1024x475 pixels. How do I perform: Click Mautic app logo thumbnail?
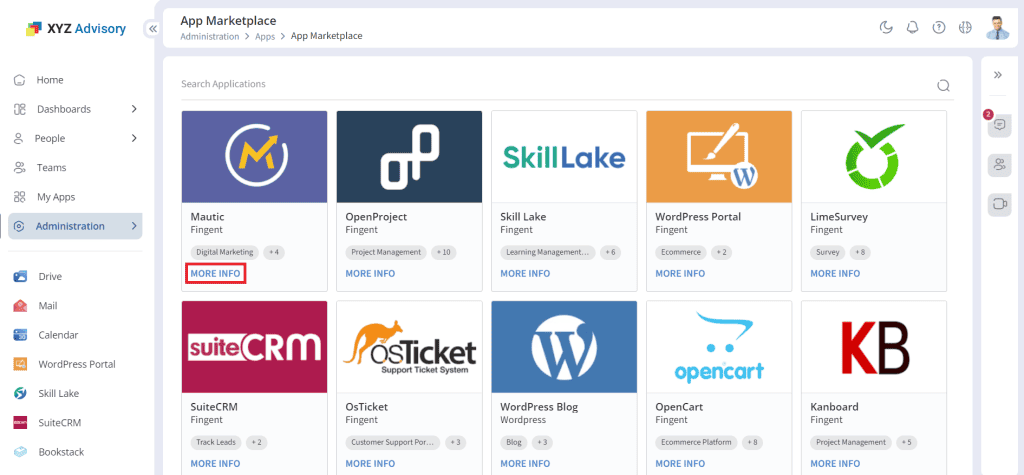[255, 157]
